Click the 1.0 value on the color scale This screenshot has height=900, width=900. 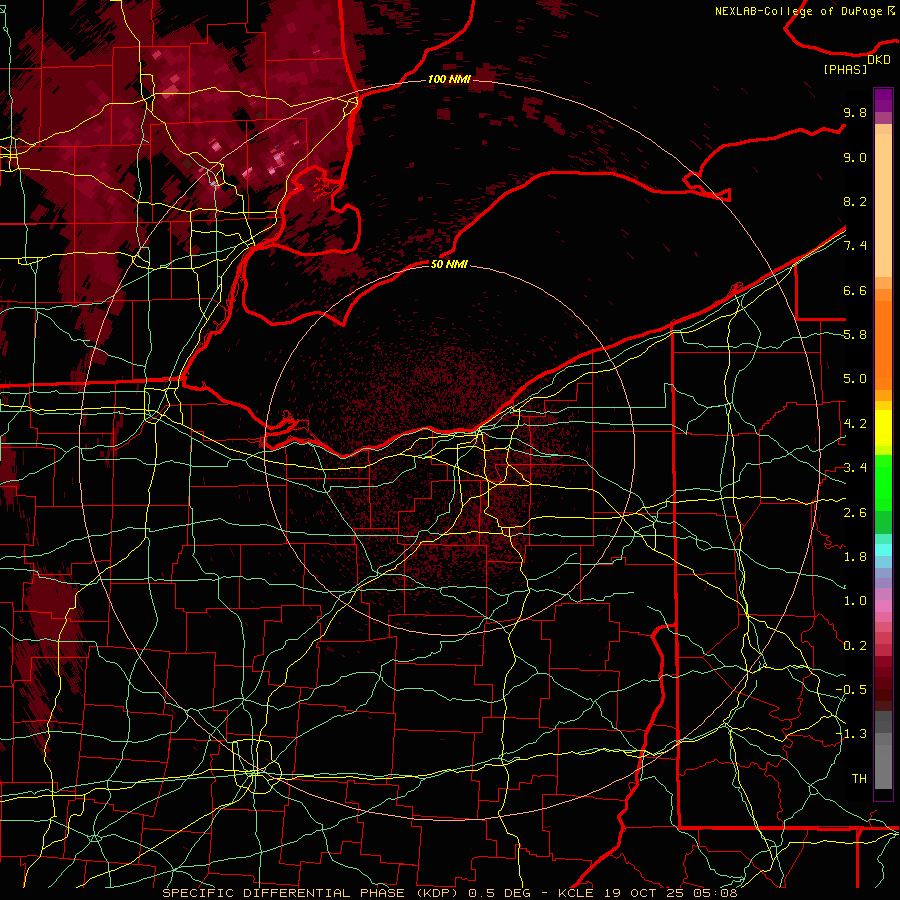click(x=855, y=601)
